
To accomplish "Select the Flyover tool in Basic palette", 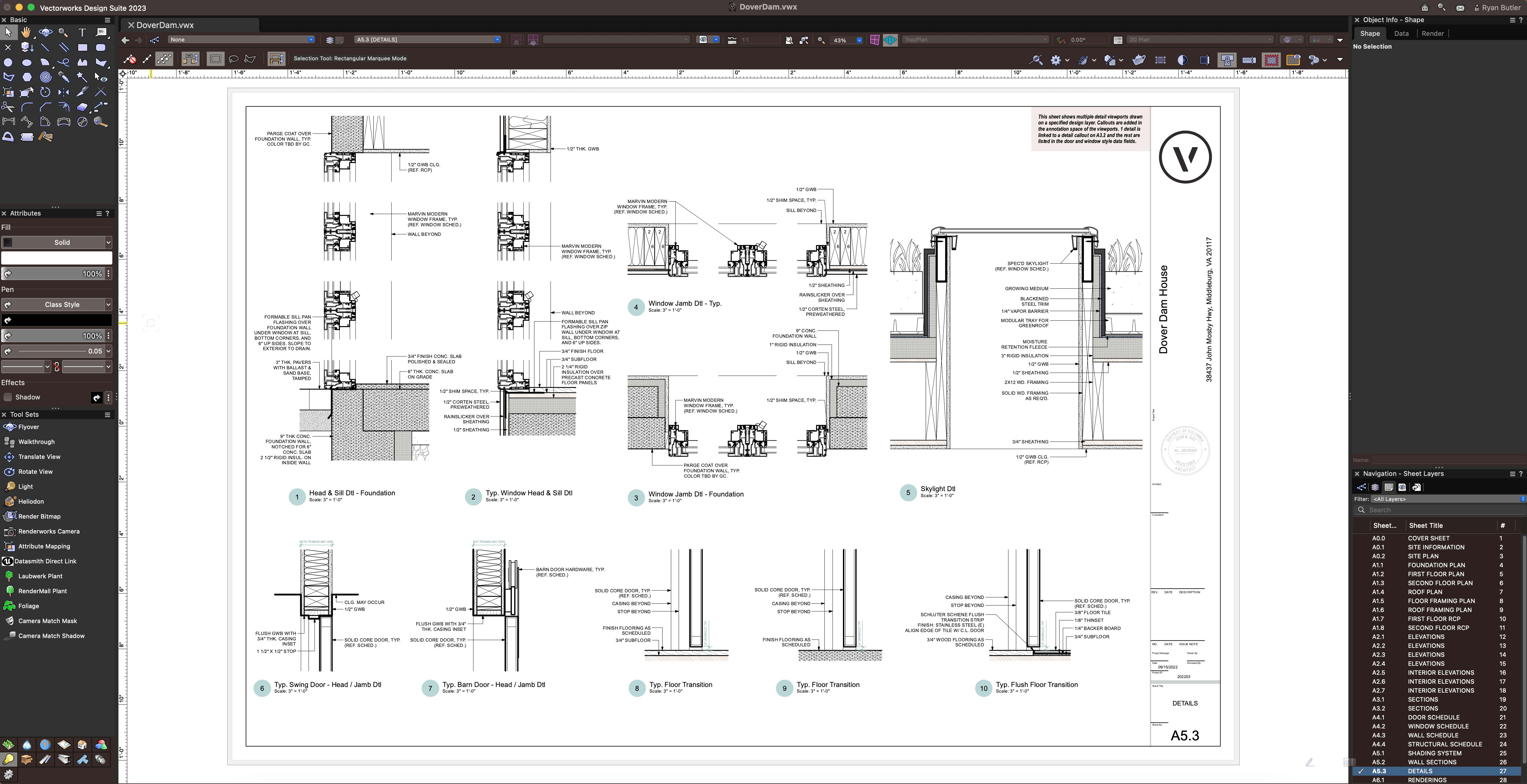I will 45,32.
